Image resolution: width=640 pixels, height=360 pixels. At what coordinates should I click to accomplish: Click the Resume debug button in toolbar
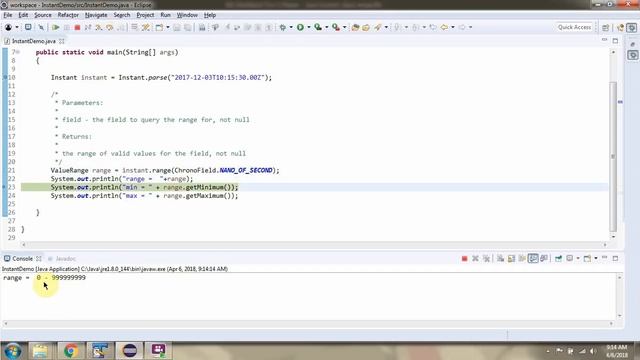56,27
